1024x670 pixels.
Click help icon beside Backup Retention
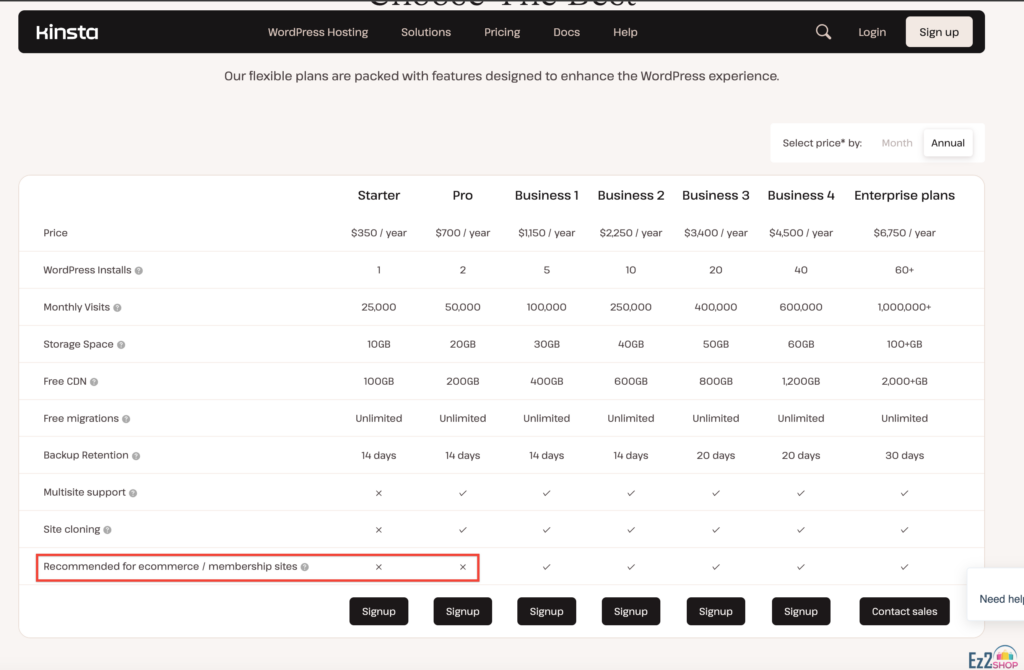pyautogui.click(x=136, y=456)
